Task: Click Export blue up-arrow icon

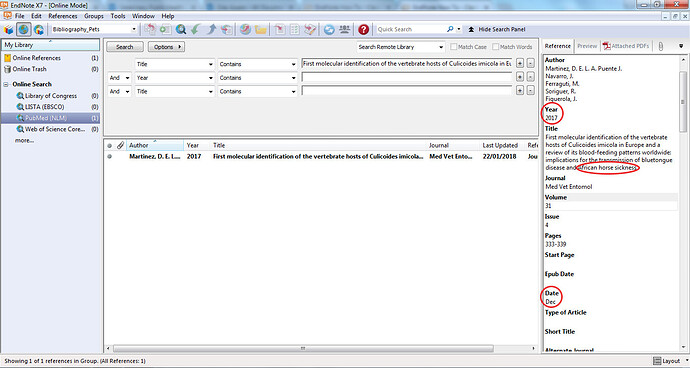Action: tap(212, 29)
